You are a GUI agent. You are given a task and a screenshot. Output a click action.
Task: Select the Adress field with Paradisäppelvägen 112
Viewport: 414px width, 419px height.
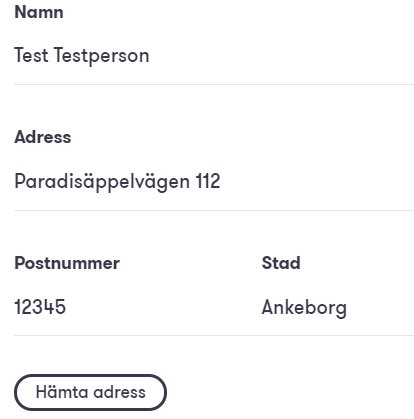(214, 182)
